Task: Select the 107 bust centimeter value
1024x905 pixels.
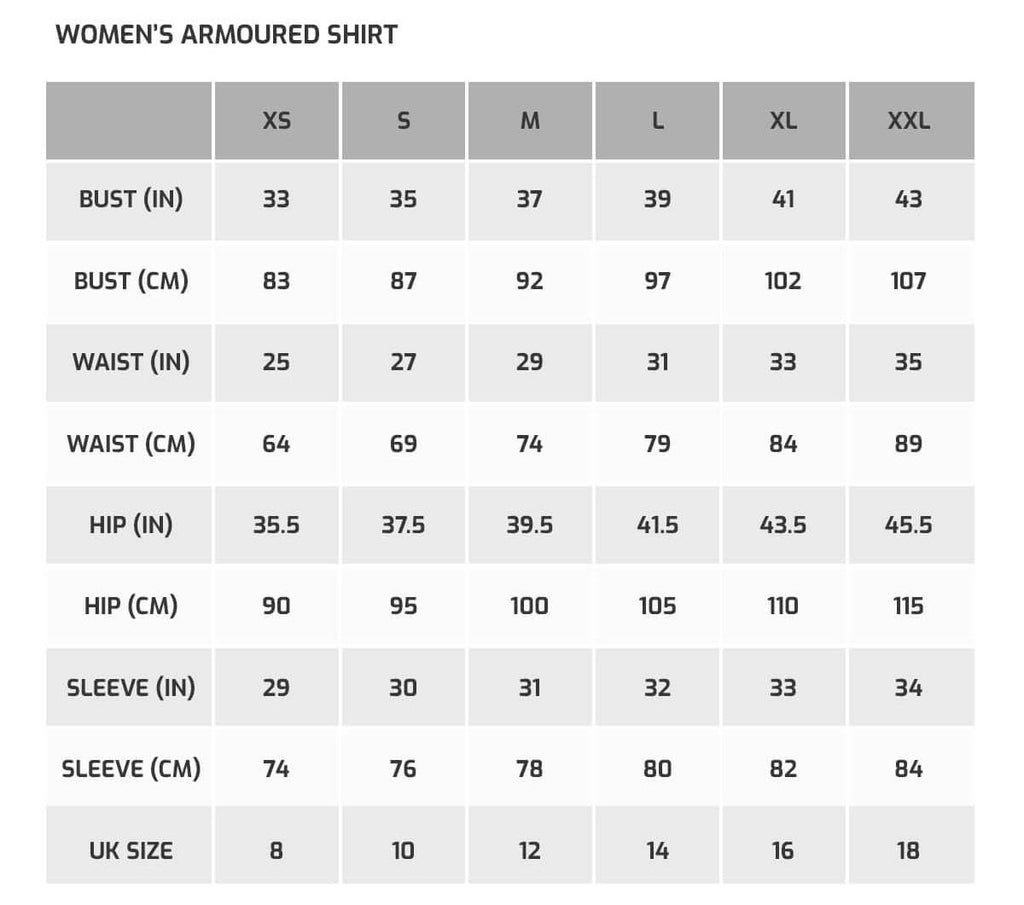Action: [909, 280]
